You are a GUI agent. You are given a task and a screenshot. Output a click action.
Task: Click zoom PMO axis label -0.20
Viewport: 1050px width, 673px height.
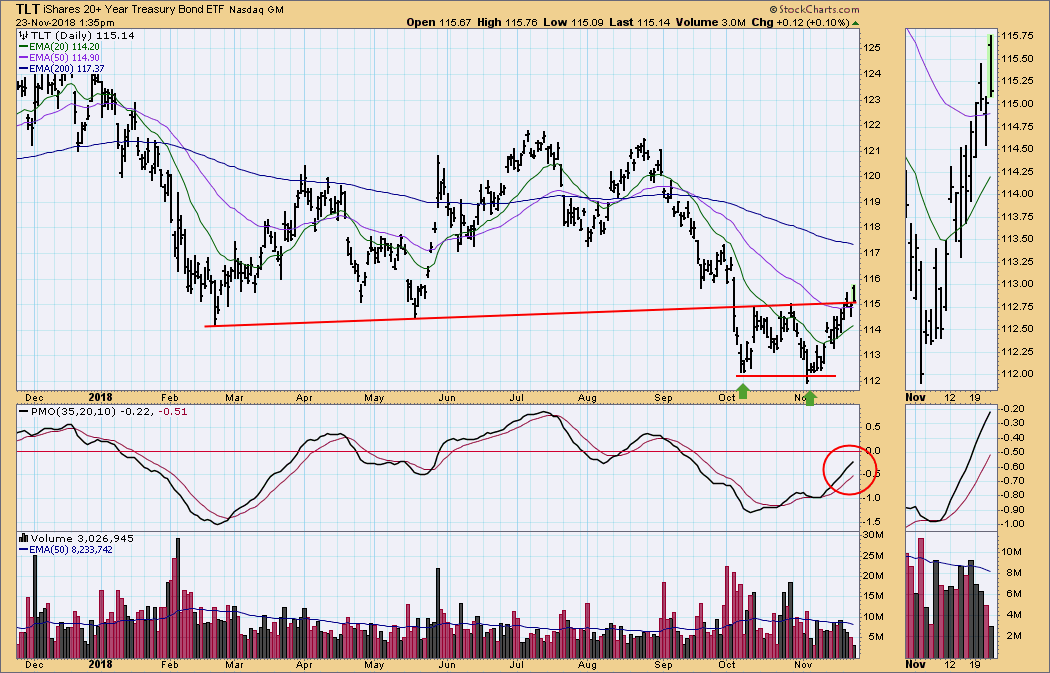1012,408
